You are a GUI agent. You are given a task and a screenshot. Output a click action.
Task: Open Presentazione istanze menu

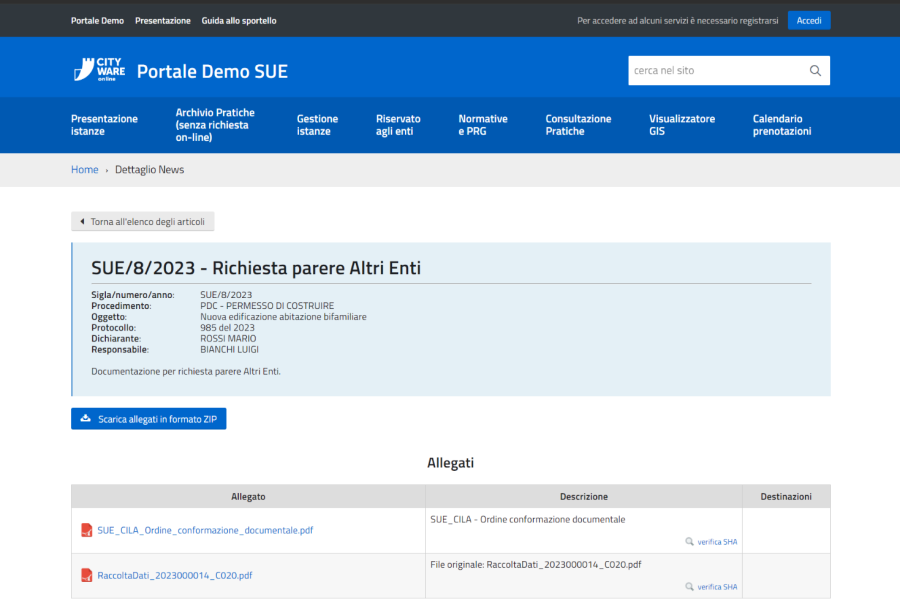[104, 125]
